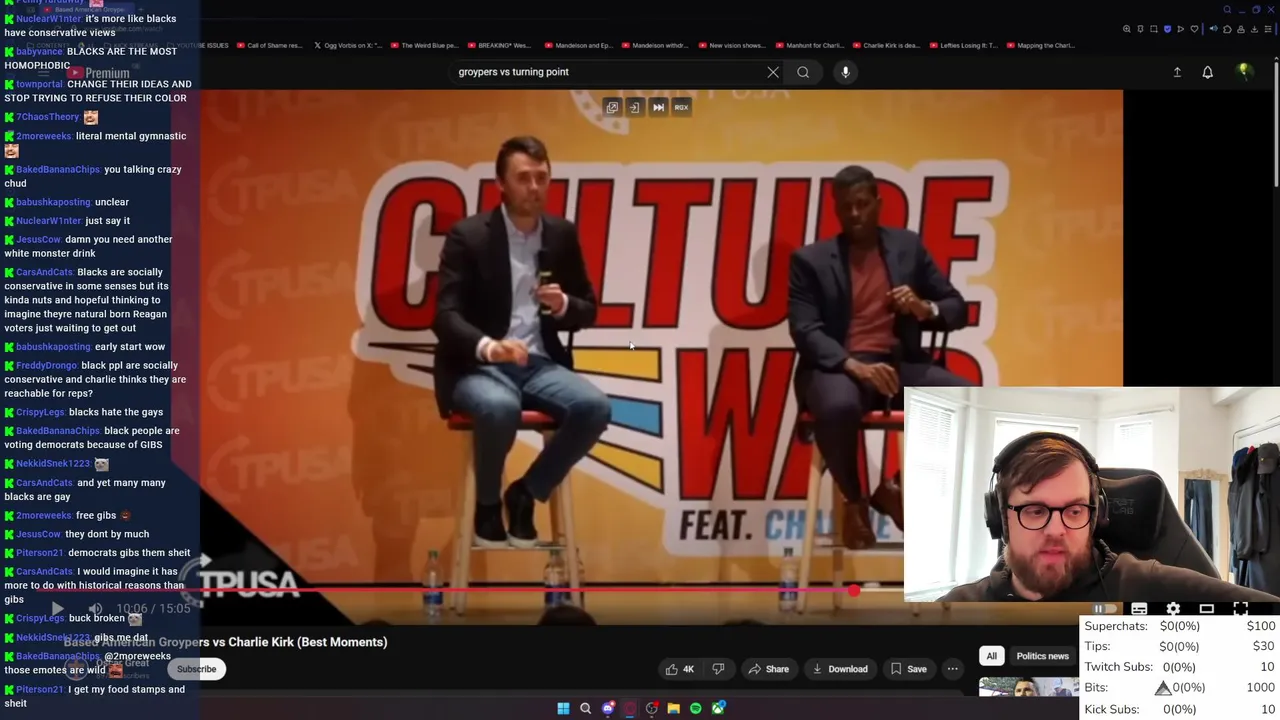
Task: Click the browser tab sound speaker icon
Action: pos(1213,28)
